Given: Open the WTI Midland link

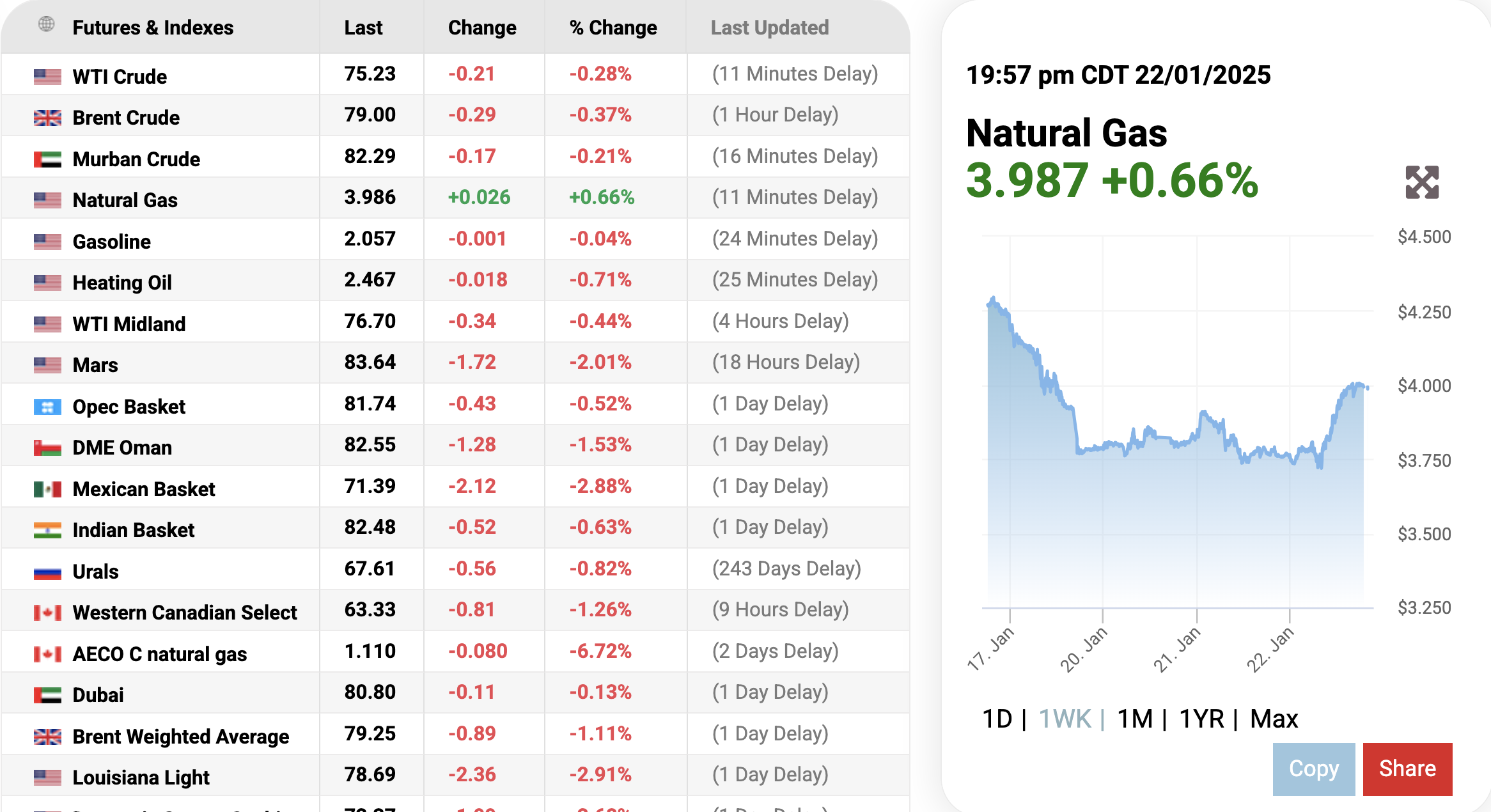Looking at the screenshot, I should point(129,324).
